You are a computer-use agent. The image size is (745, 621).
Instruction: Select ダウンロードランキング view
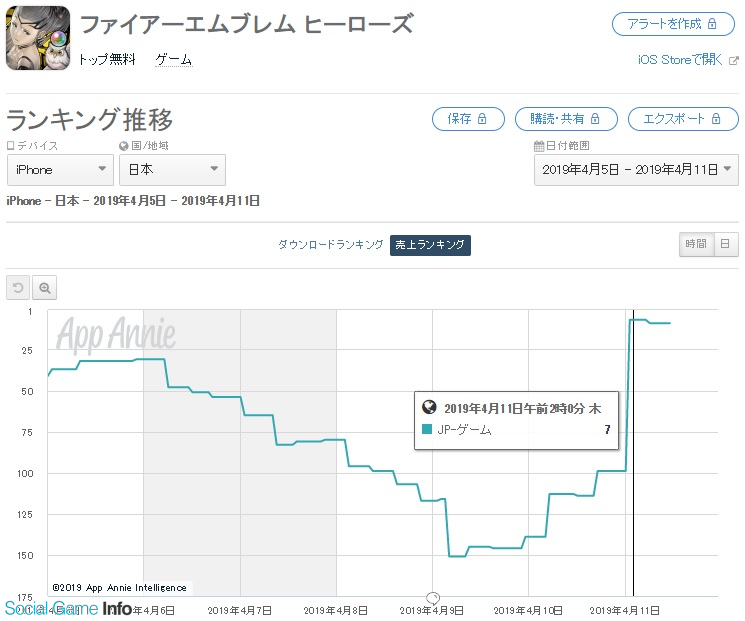click(330, 245)
